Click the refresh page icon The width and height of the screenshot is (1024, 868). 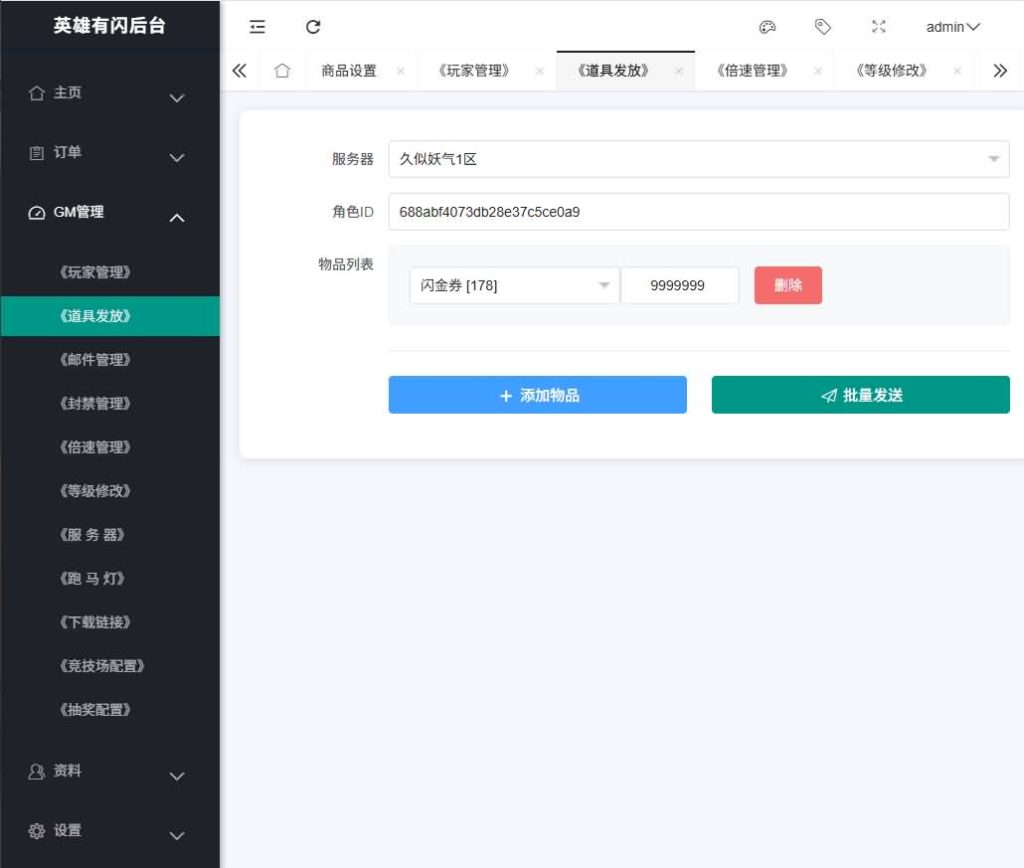(x=313, y=27)
